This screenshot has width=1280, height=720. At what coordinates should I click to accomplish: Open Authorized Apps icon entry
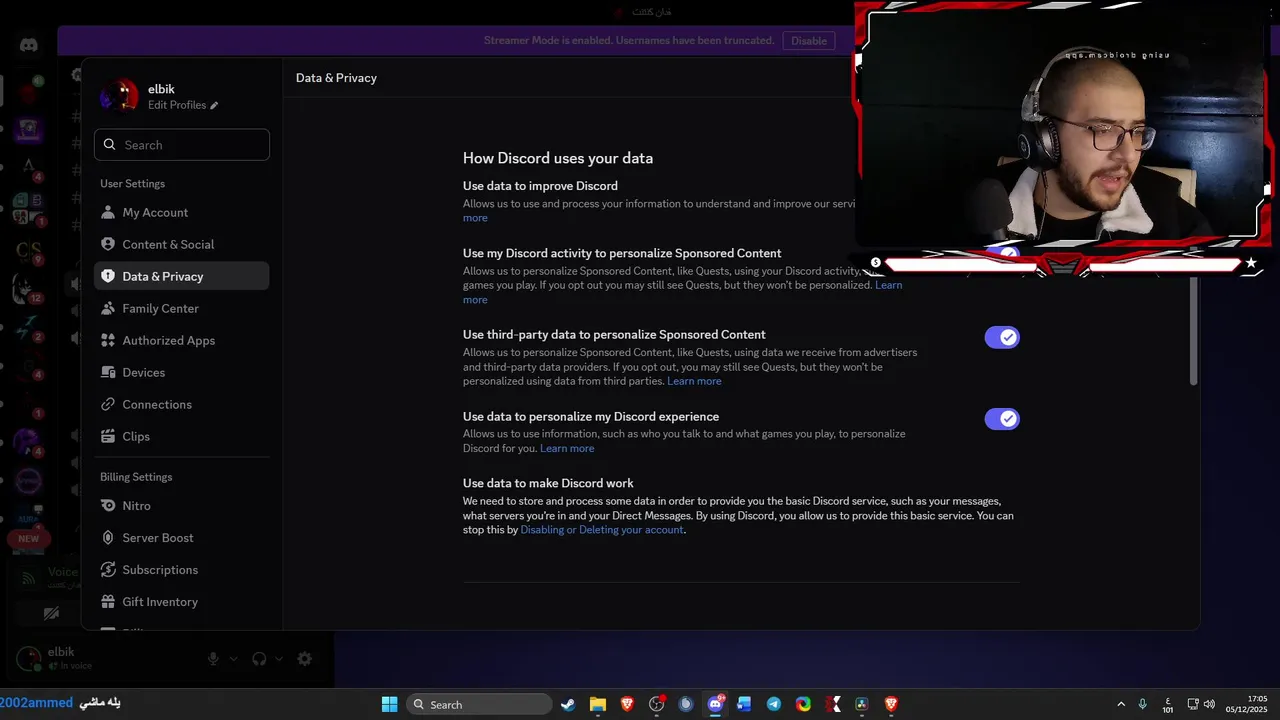[x=108, y=340]
